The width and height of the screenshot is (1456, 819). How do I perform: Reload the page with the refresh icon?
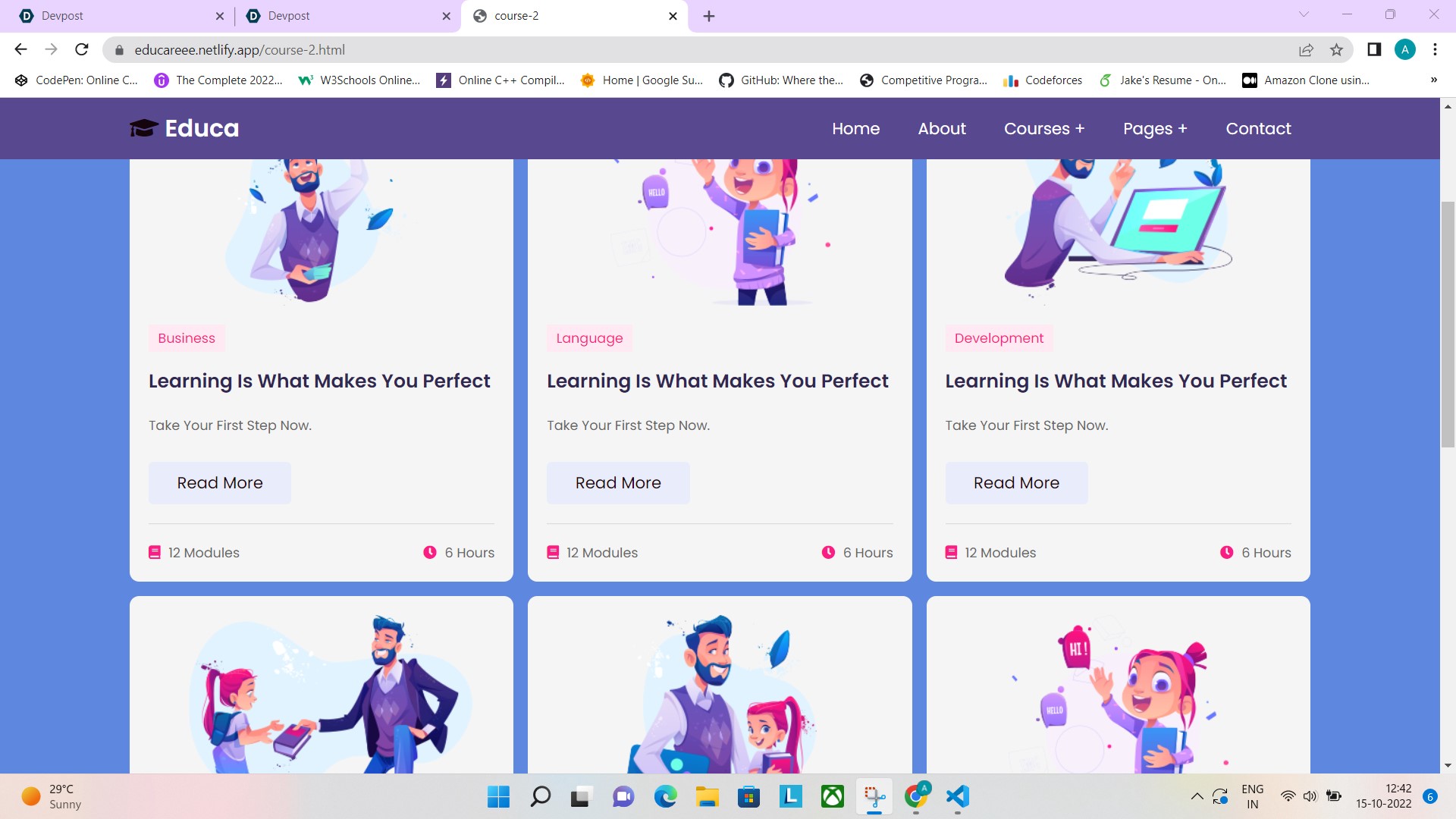tap(82, 50)
